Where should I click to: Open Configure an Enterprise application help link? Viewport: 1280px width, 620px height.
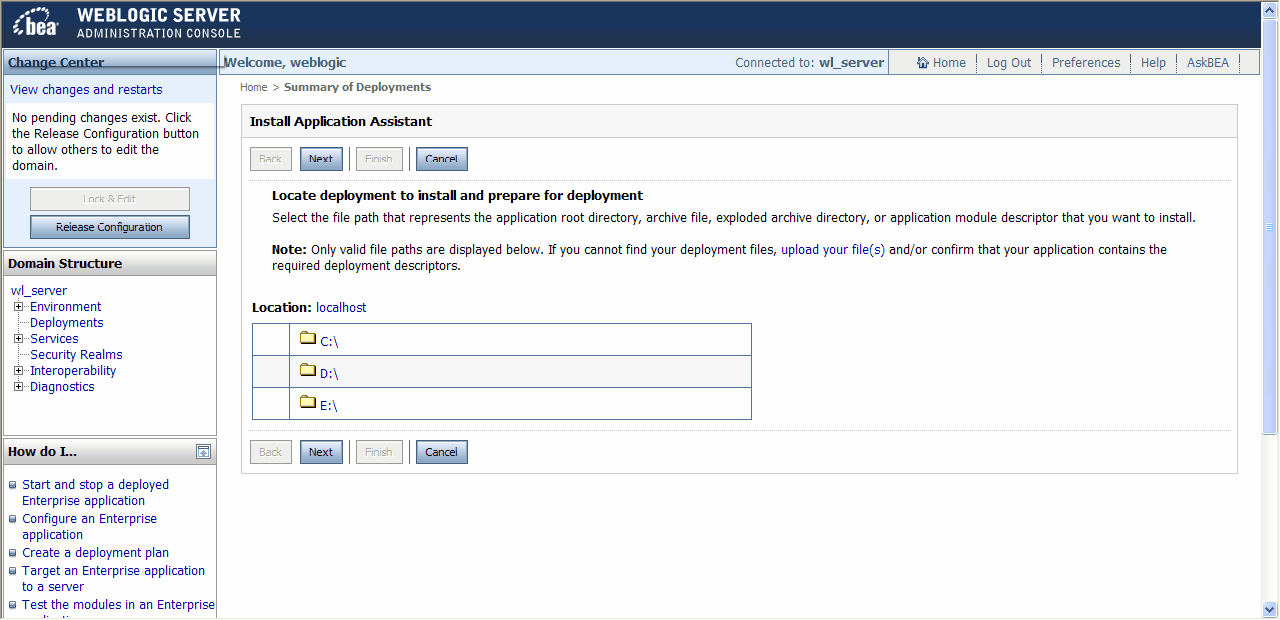click(x=89, y=527)
